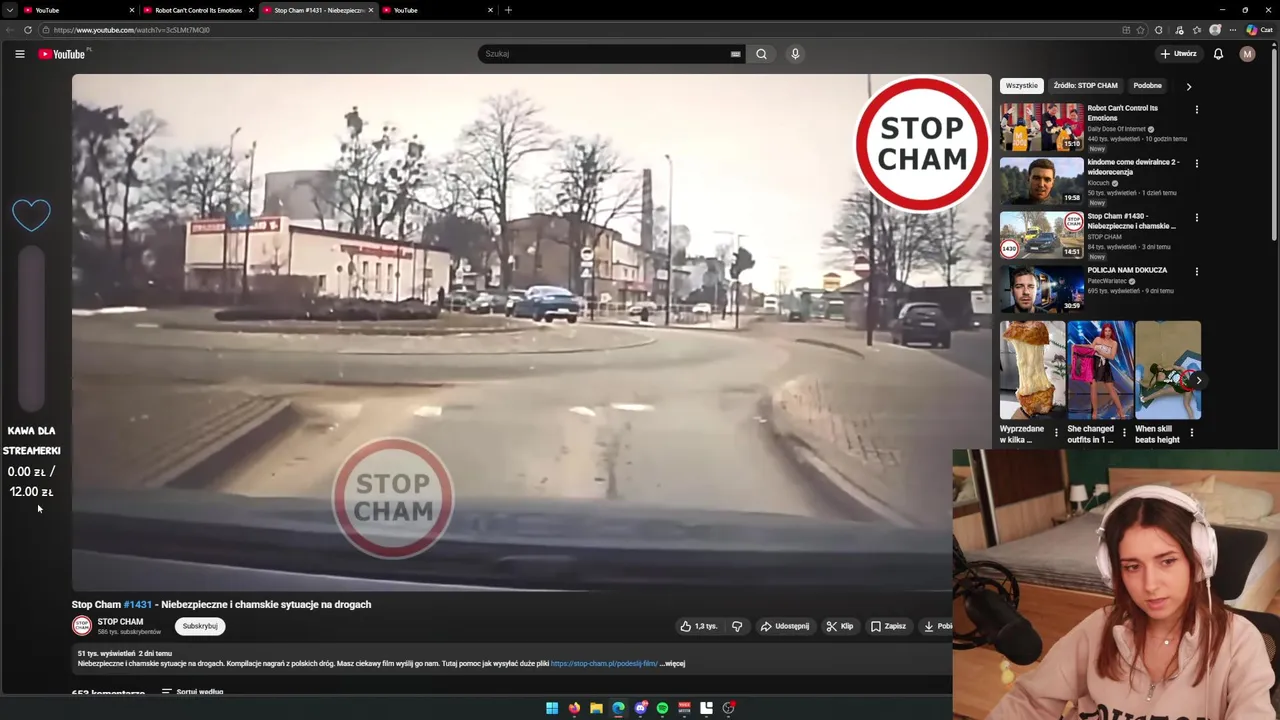Open options menu for POLICJA NAM DOKUCZA
Viewport: 1280px width, 720px height.
pyautogui.click(x=1196, y=271)
